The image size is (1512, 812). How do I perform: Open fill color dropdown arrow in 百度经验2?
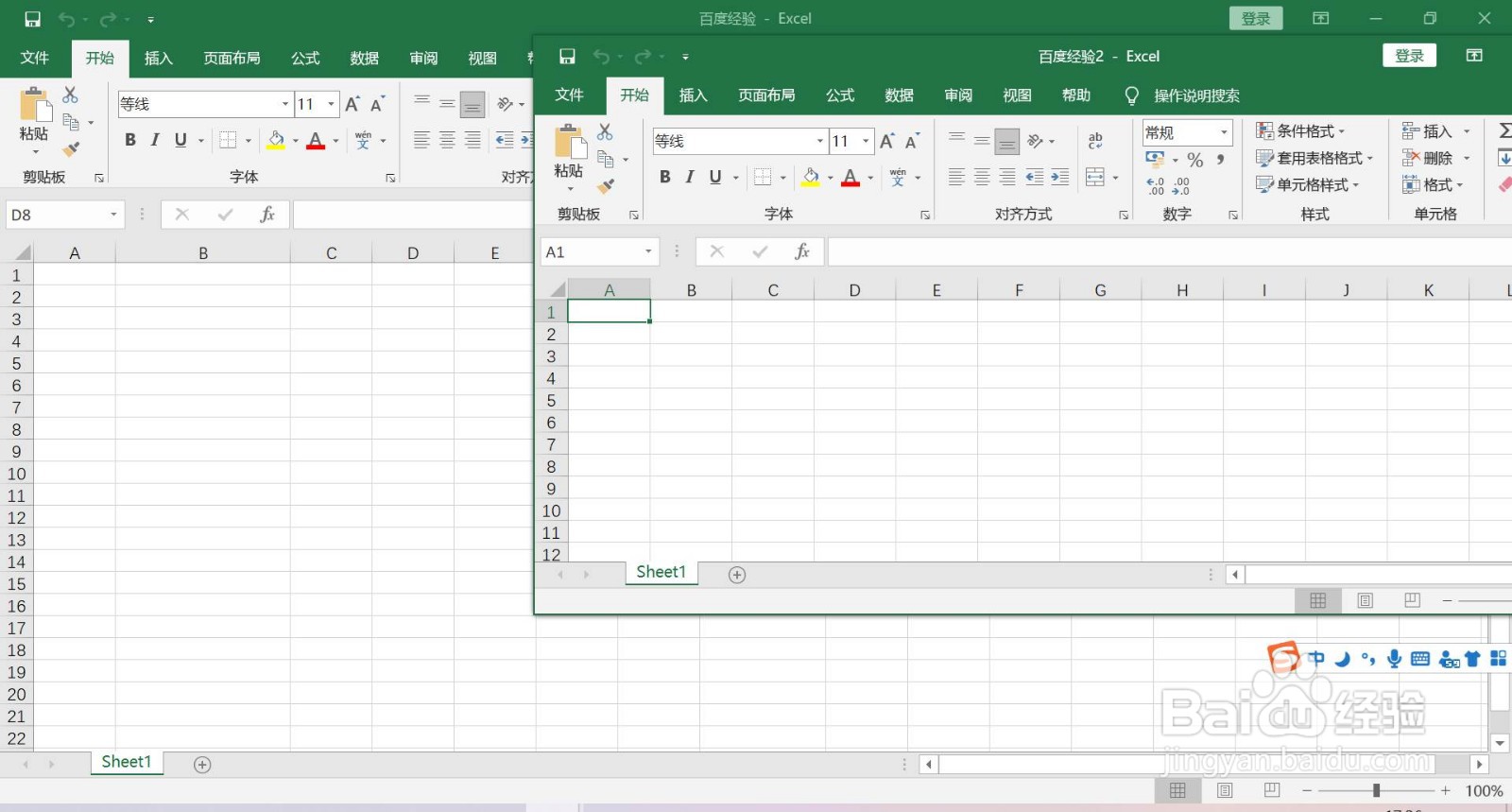[831, 178]
